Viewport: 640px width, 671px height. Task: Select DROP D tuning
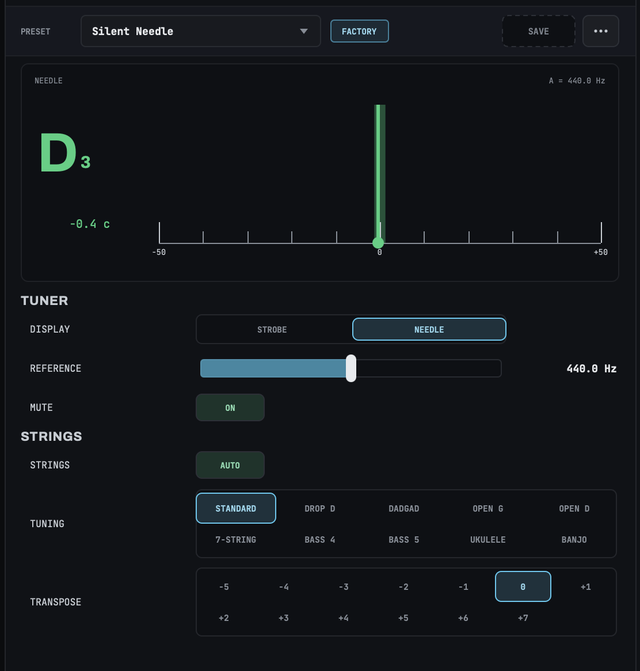coord(320,508)
